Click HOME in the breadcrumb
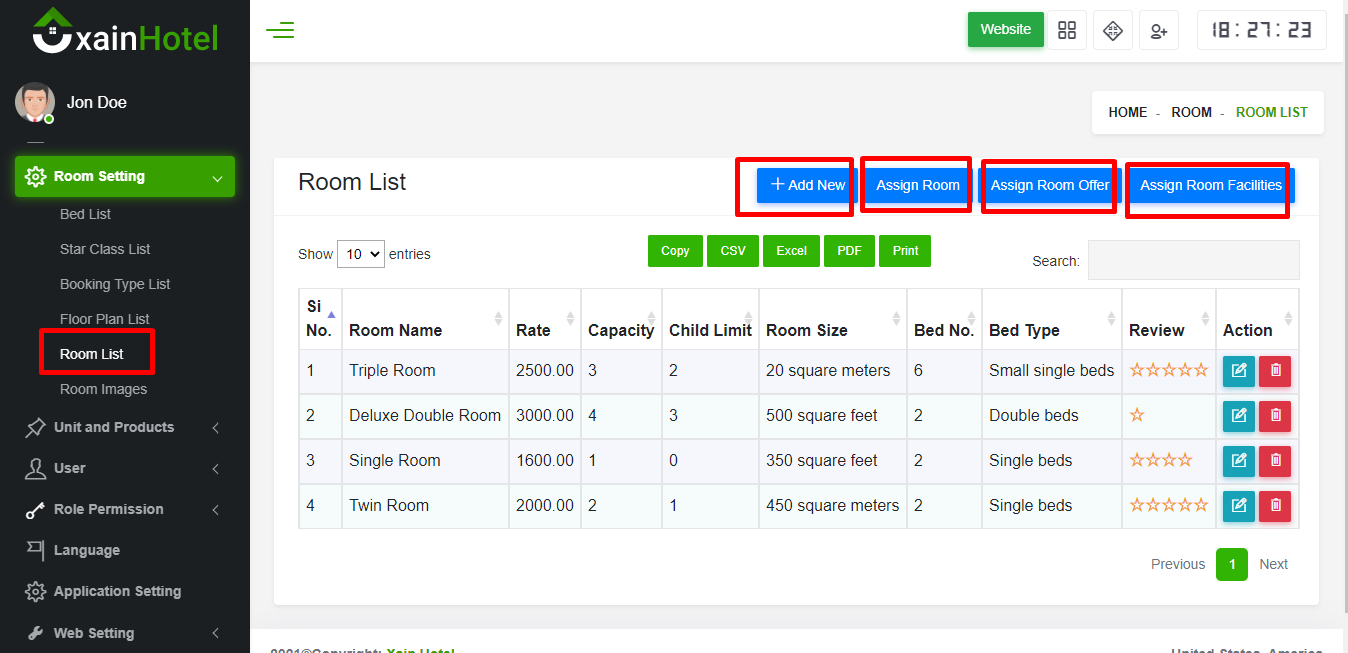Viewport: 1348px width, 653px height. 1127,112
